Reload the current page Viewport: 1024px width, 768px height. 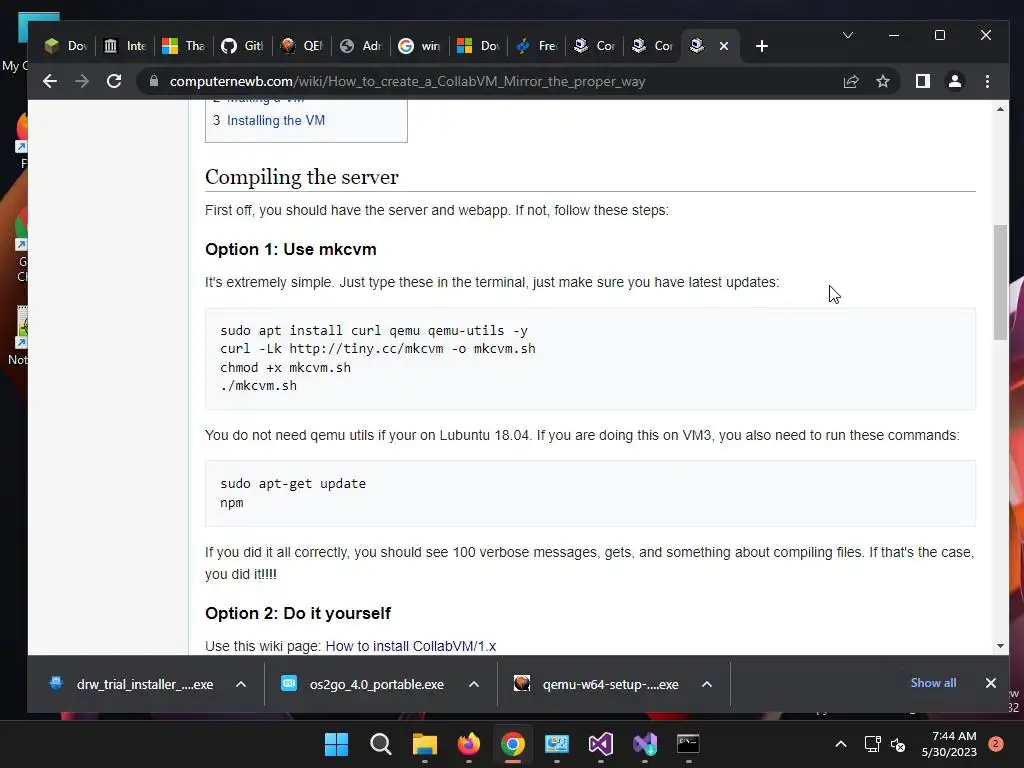114,81
